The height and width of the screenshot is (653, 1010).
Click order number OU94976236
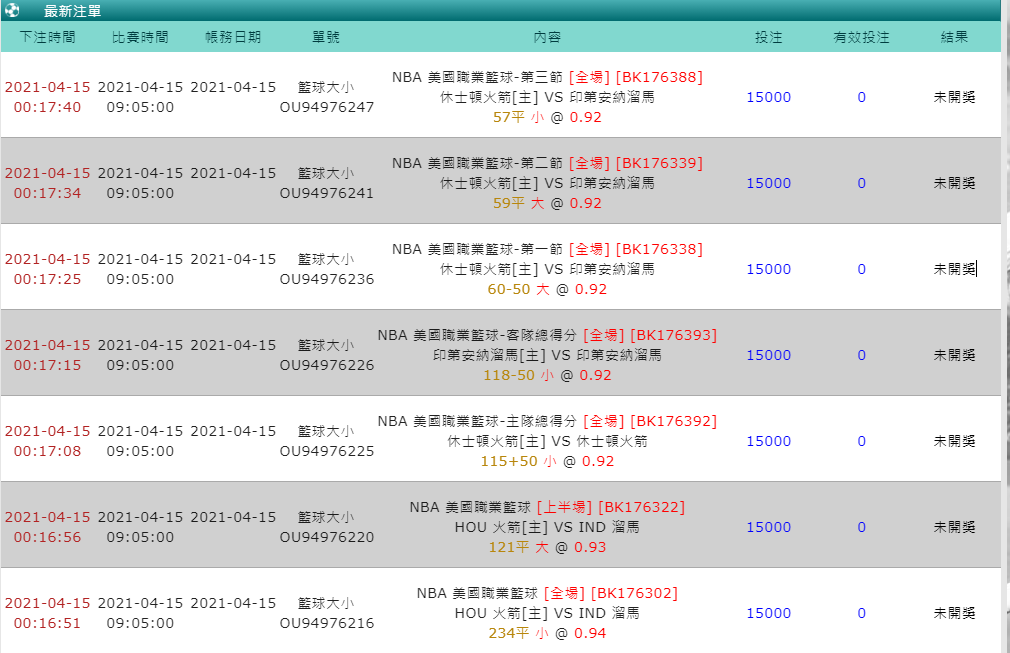coord(327,279)
